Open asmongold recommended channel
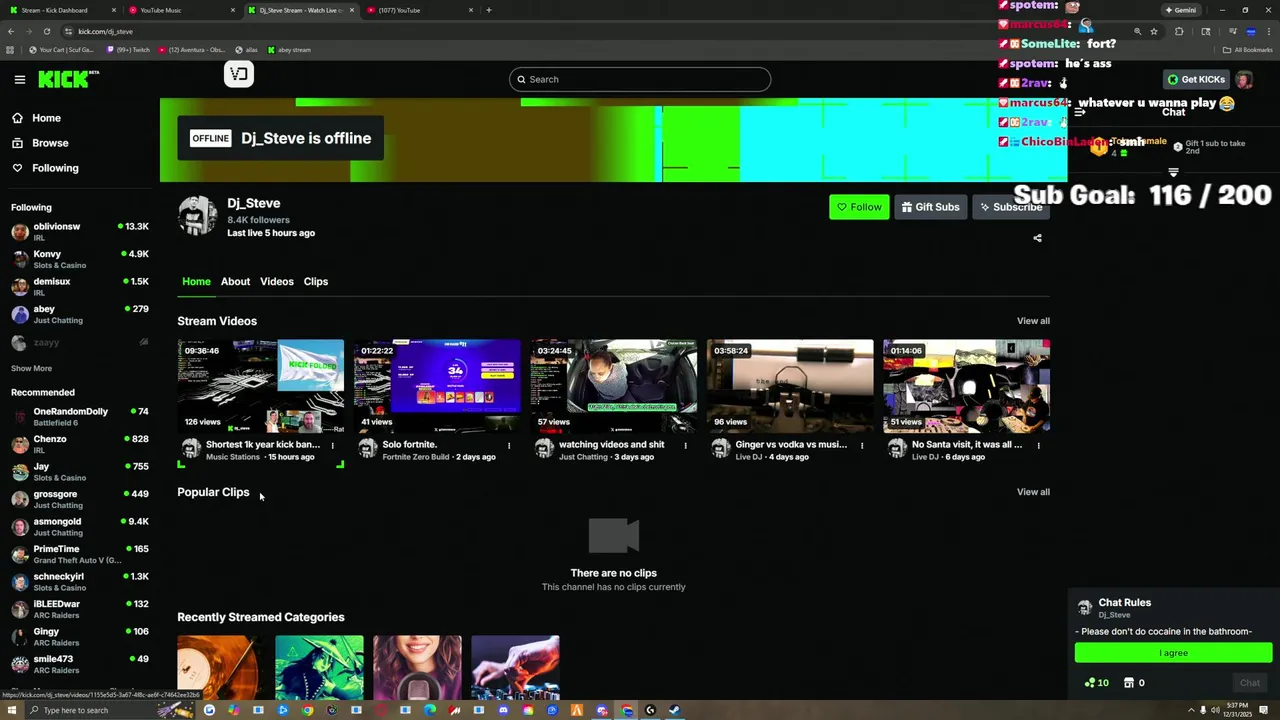Viewport: 1280px width, 720px height. coord(80,527)
